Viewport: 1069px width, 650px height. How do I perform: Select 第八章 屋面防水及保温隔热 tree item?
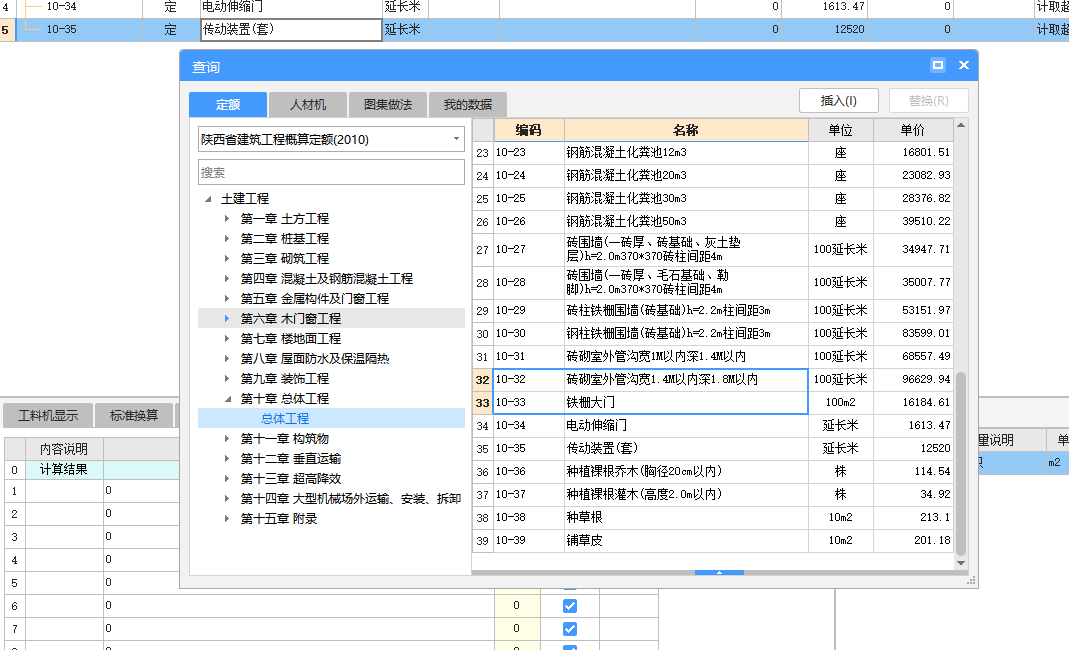(x=314, y=359)
